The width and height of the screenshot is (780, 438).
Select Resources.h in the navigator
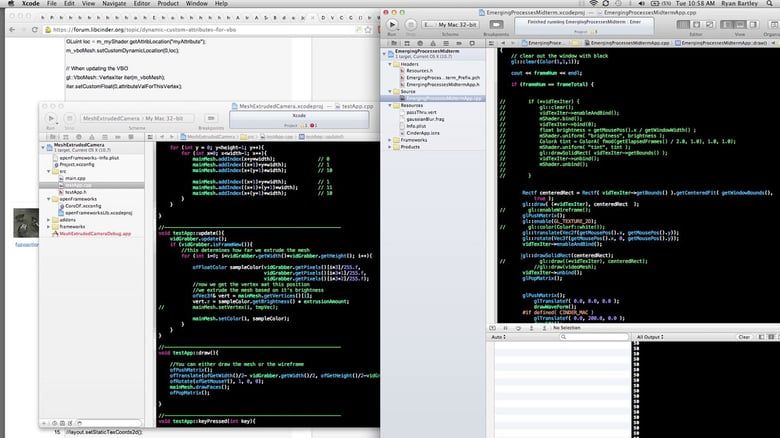pos(419,71)
